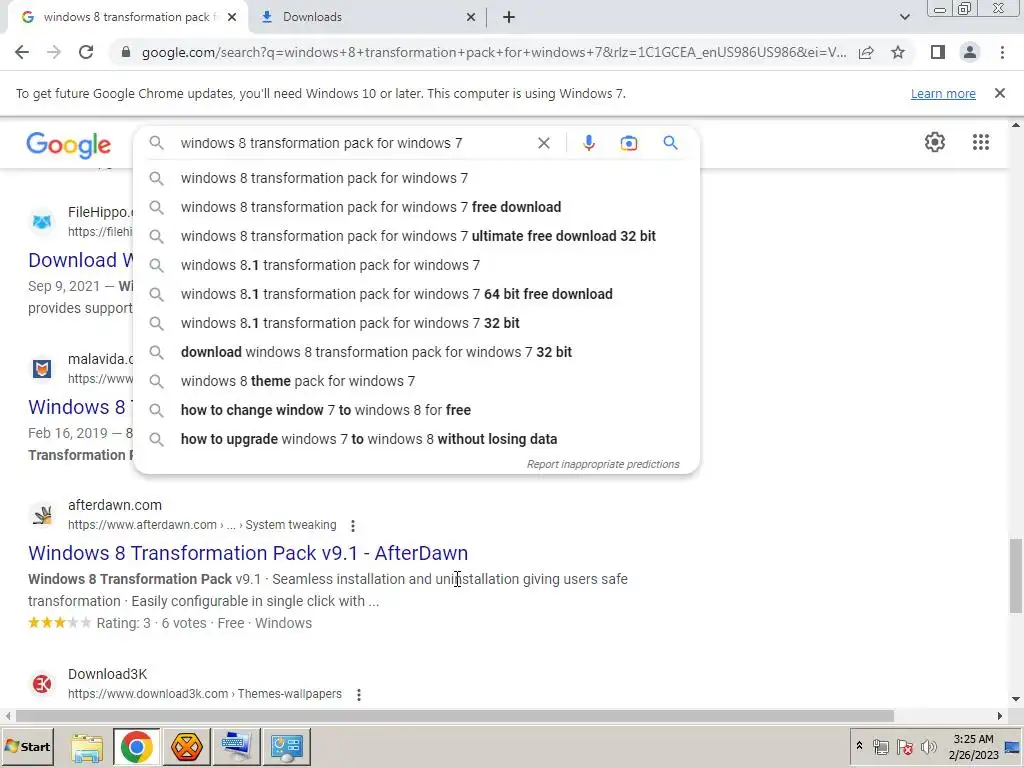Choose suggestion windows 8 theme pack
This screenshot has height=768, width=1024.
pyautogui.click(x=417, y=381)
